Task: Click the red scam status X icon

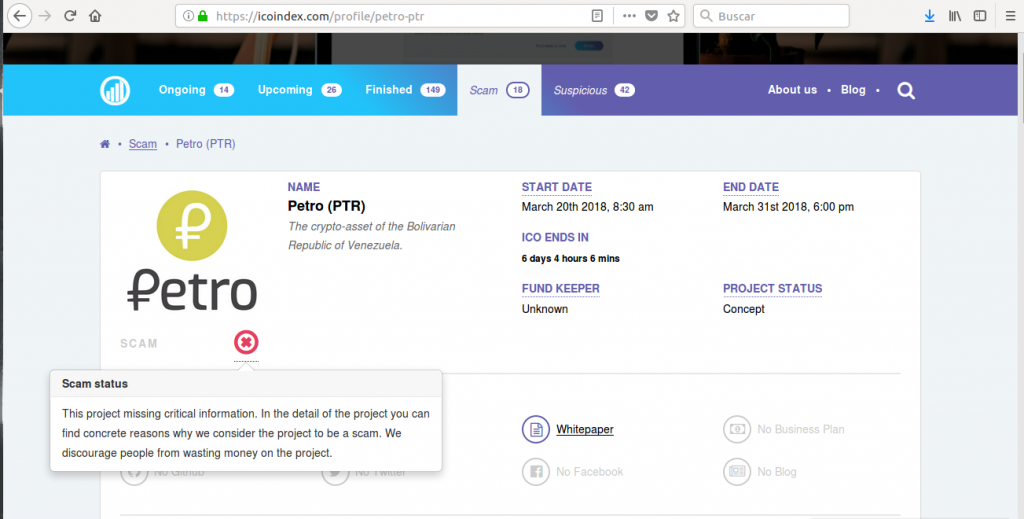Action: 246,343
